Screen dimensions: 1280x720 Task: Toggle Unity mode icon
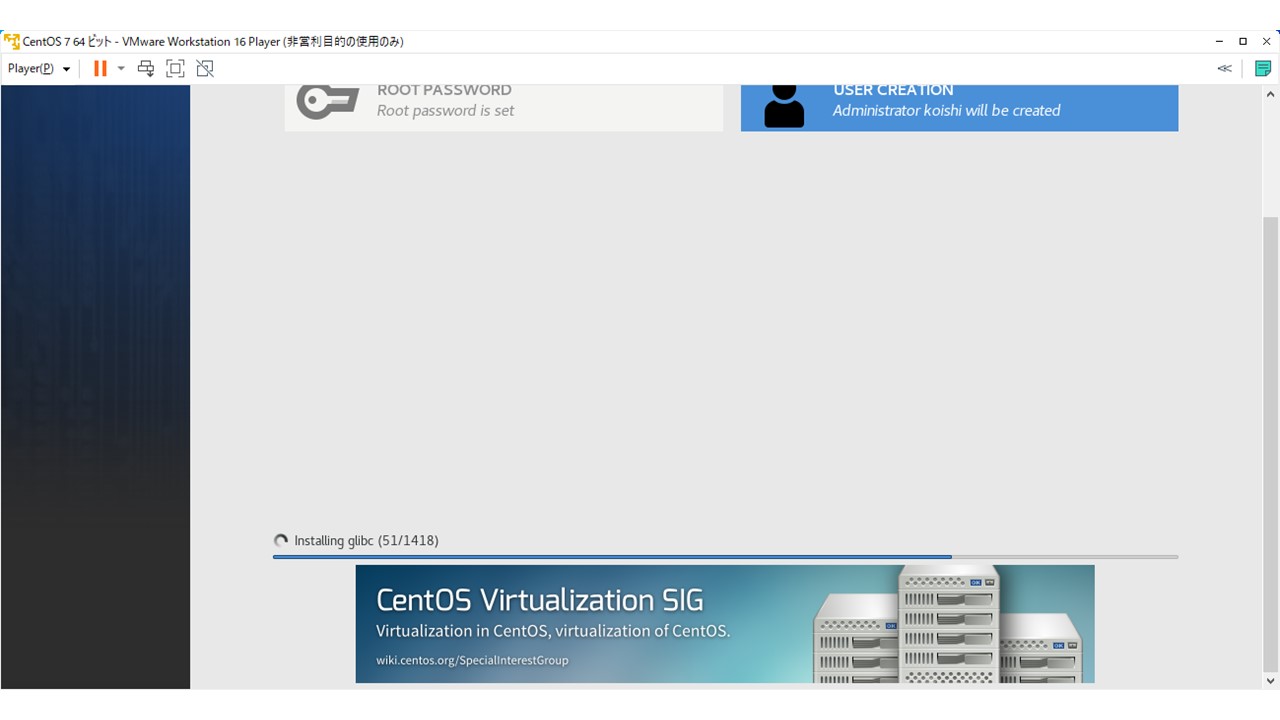[x=205, y=69]
